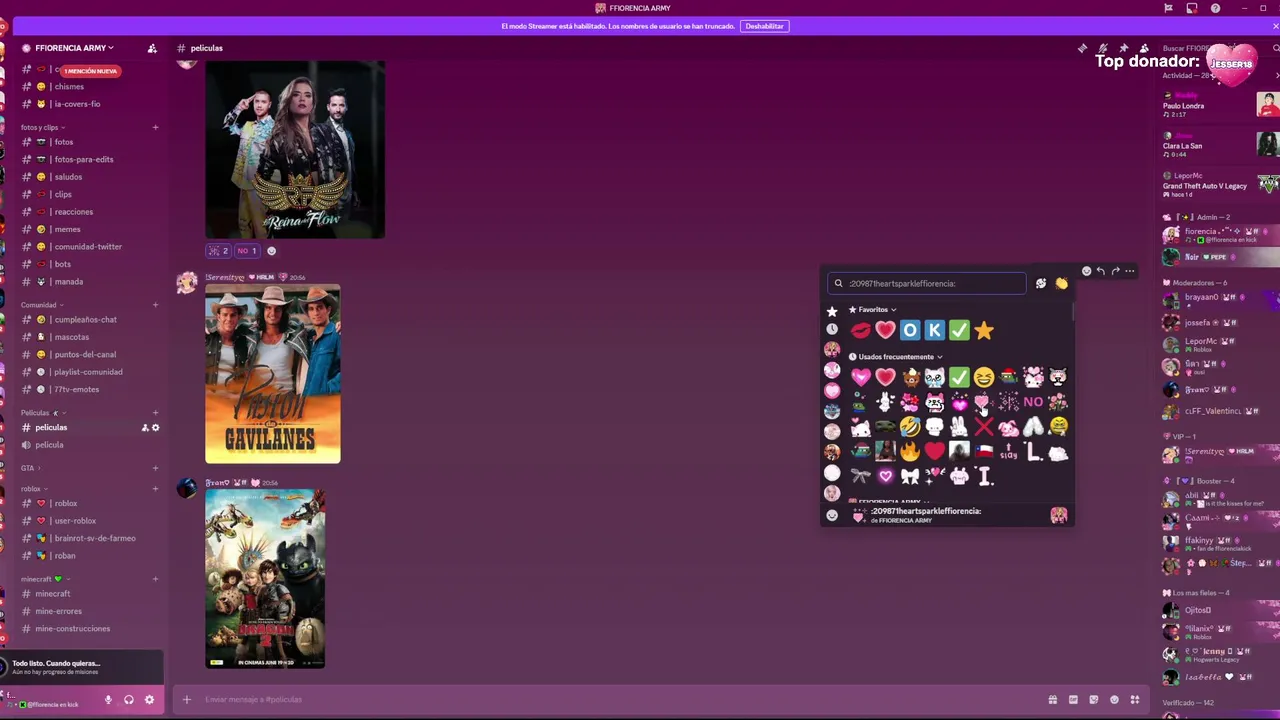Toggle the member list icon
This screenshot has width=1280, height=720.
click(x=1144, y=48)
